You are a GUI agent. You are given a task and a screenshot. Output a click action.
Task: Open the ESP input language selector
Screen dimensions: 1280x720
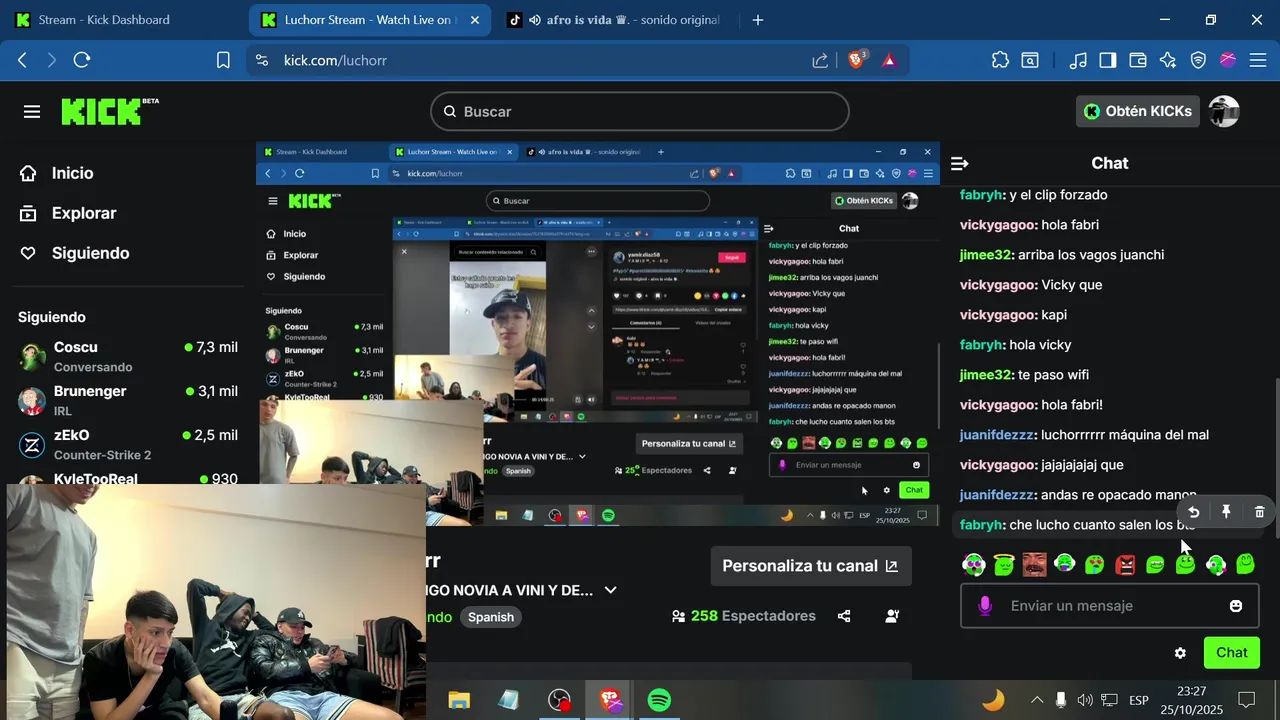click(1139, 700)
